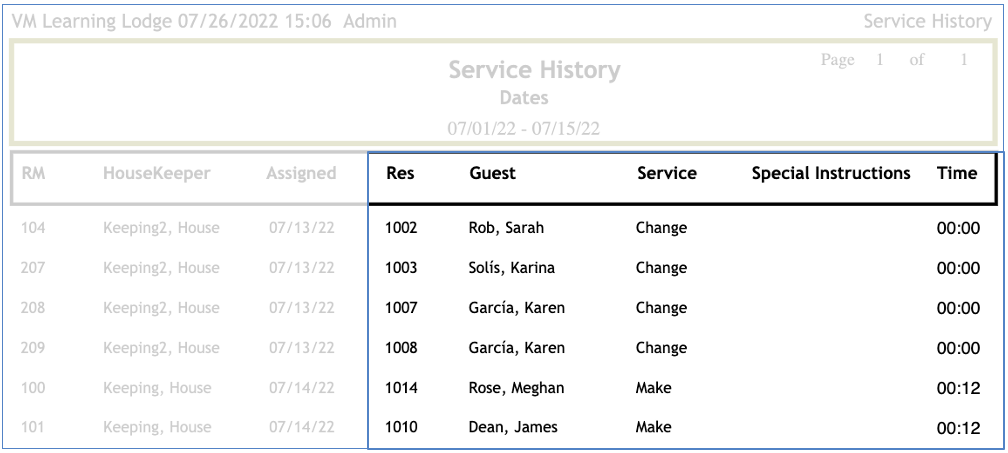
Task: Select guest Dean, James
Action: coord(513,428)
